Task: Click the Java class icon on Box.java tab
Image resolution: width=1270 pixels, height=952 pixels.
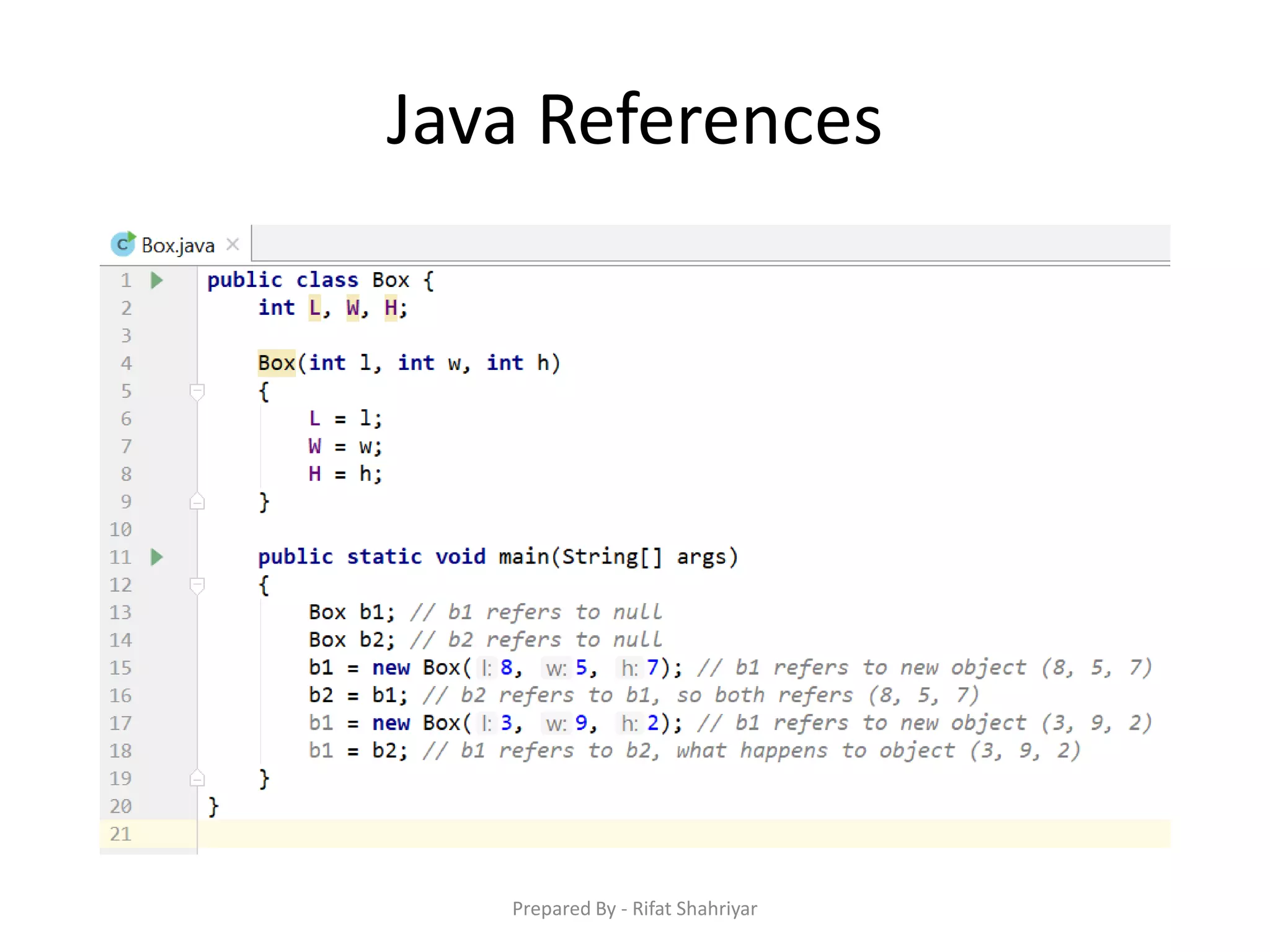Action: coord(123,244)
